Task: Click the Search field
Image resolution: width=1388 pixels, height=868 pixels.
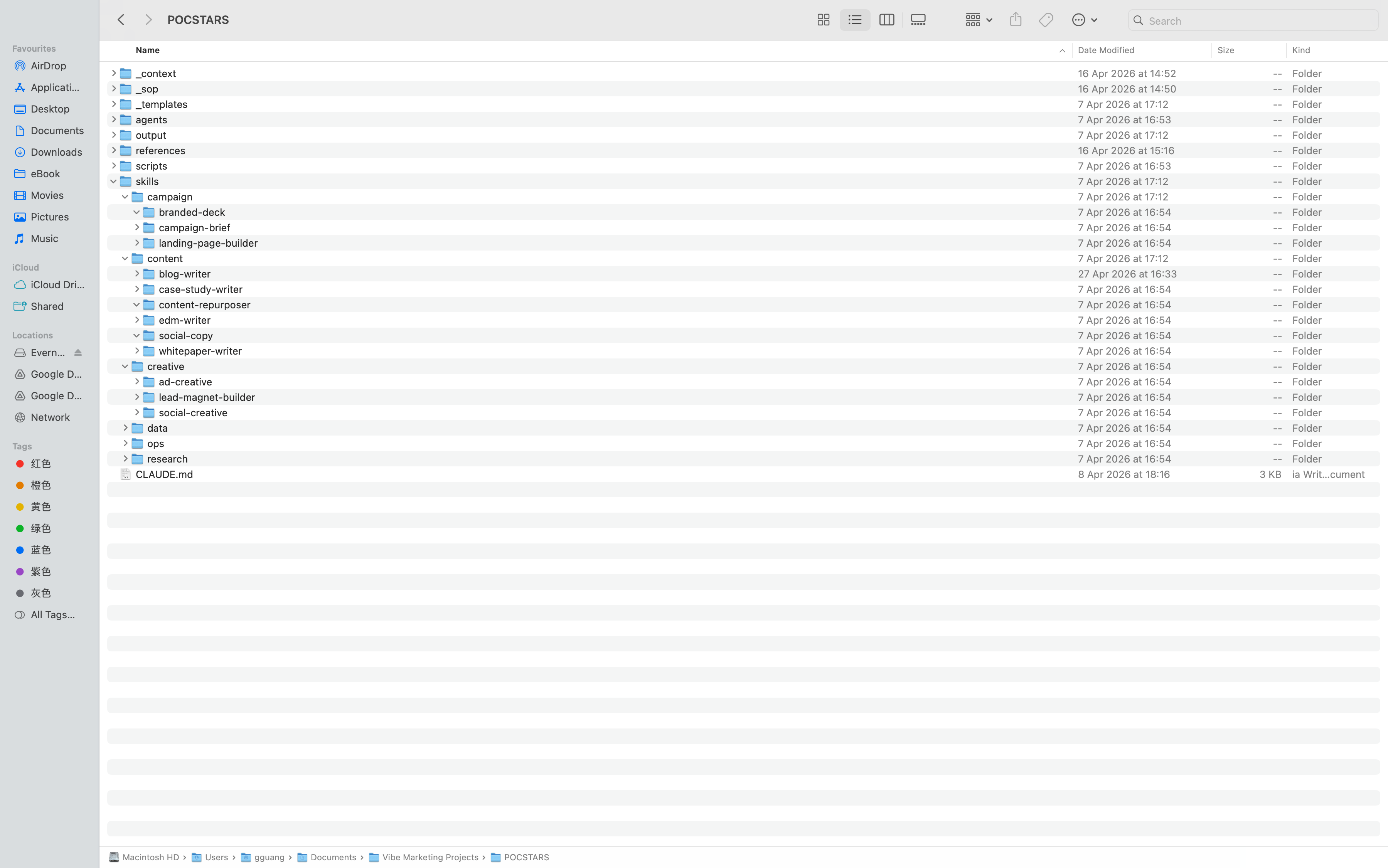Action: point(1253,21)
